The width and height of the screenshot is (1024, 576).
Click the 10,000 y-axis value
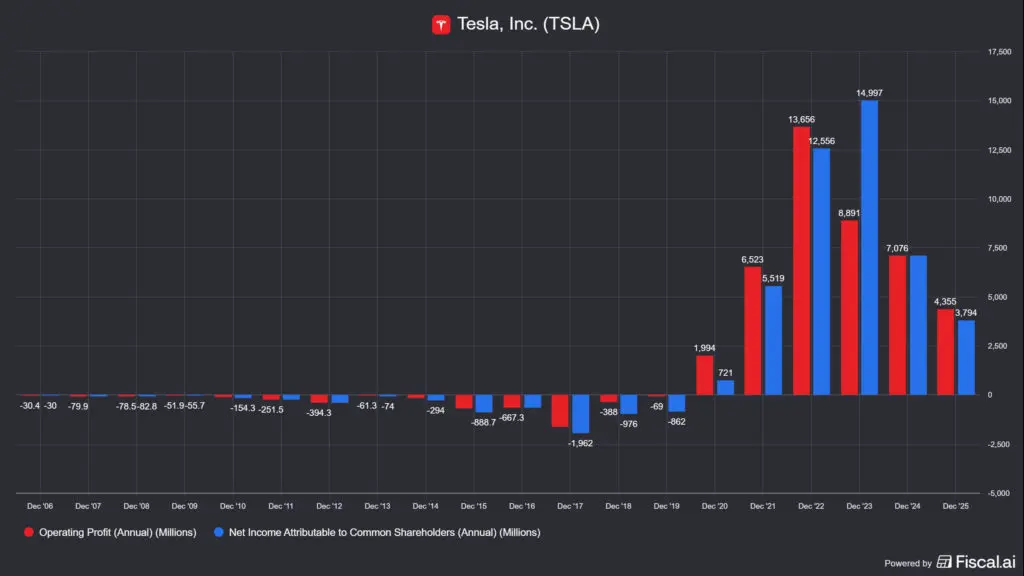coord(999,199)
